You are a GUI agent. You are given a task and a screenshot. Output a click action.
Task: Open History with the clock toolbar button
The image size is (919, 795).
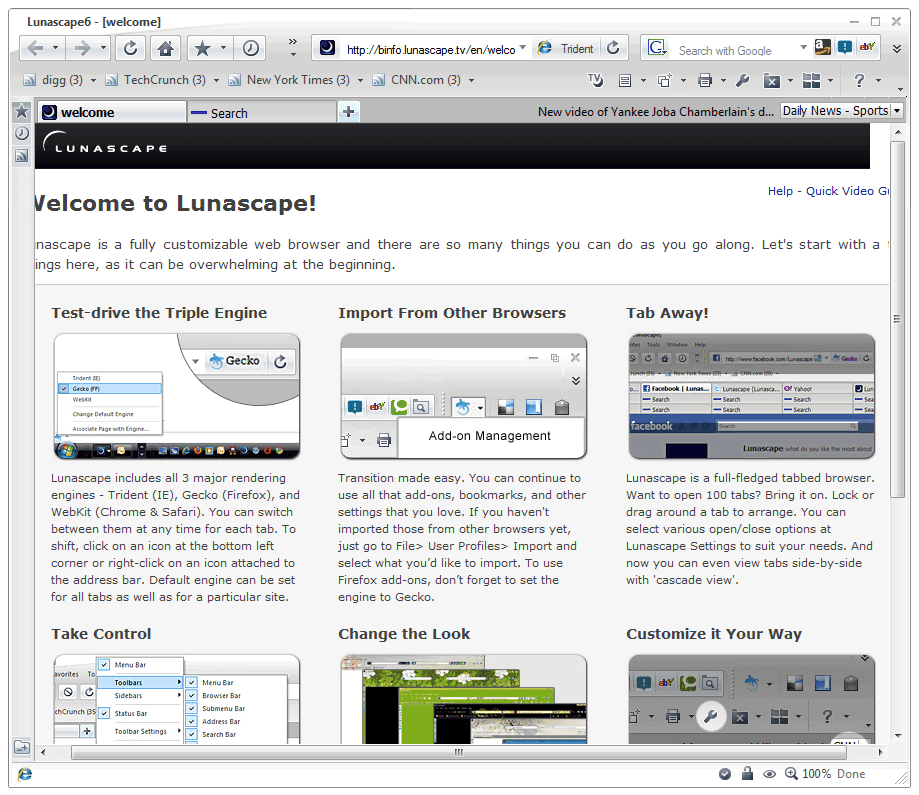[251, 48]
